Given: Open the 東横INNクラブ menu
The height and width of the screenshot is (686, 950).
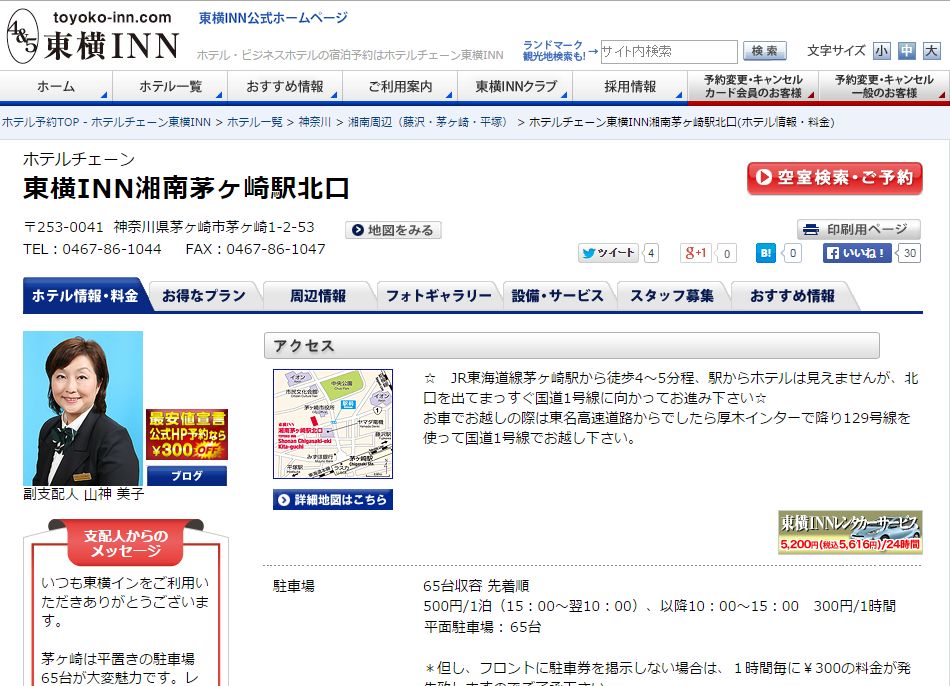Looking at the screenshot, I should (515, 87).
